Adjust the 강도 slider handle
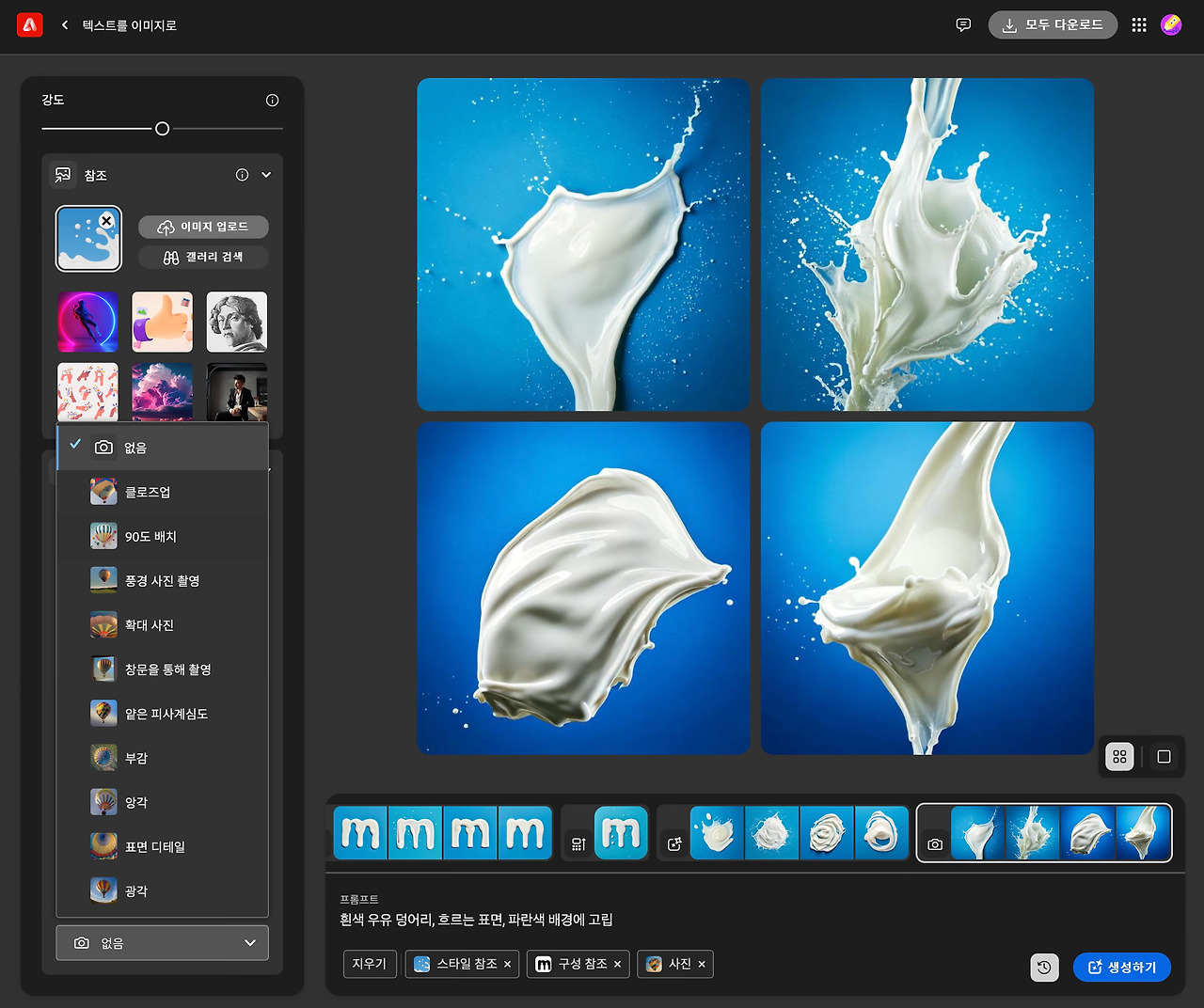The image size is (1204, 1008). tap(162, 129)
